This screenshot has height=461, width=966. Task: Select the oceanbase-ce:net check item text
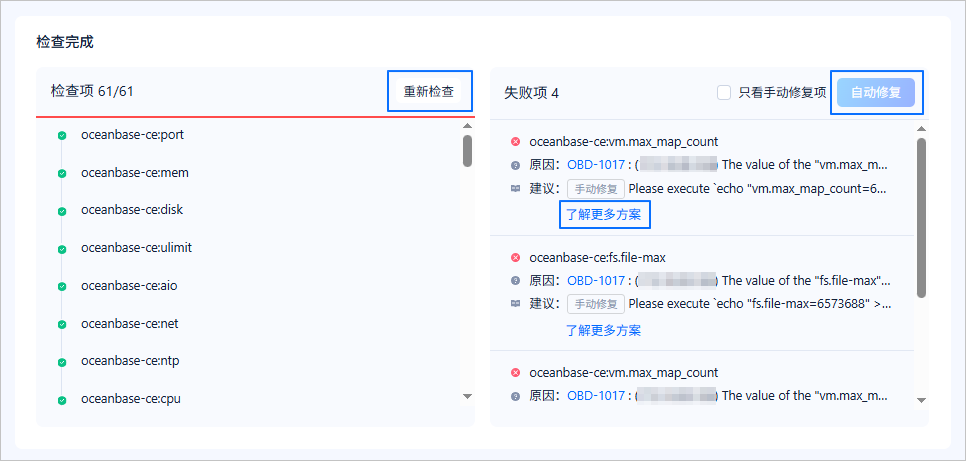point(130,324)
